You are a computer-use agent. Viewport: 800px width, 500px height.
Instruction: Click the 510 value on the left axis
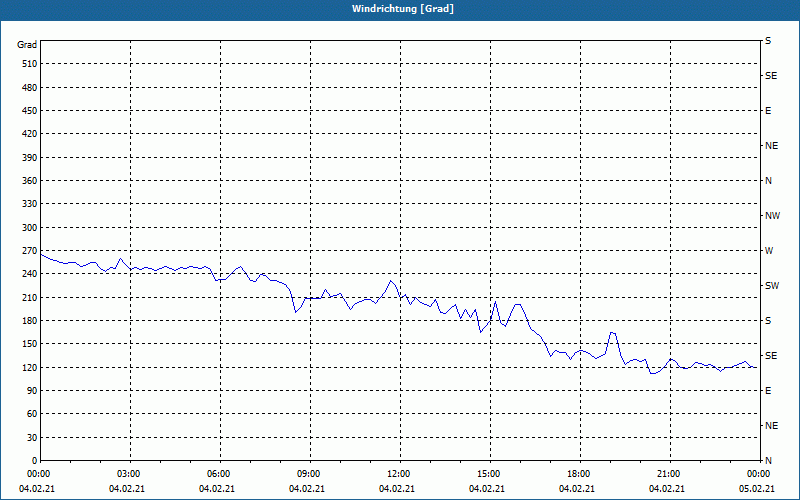click(30, 64)
